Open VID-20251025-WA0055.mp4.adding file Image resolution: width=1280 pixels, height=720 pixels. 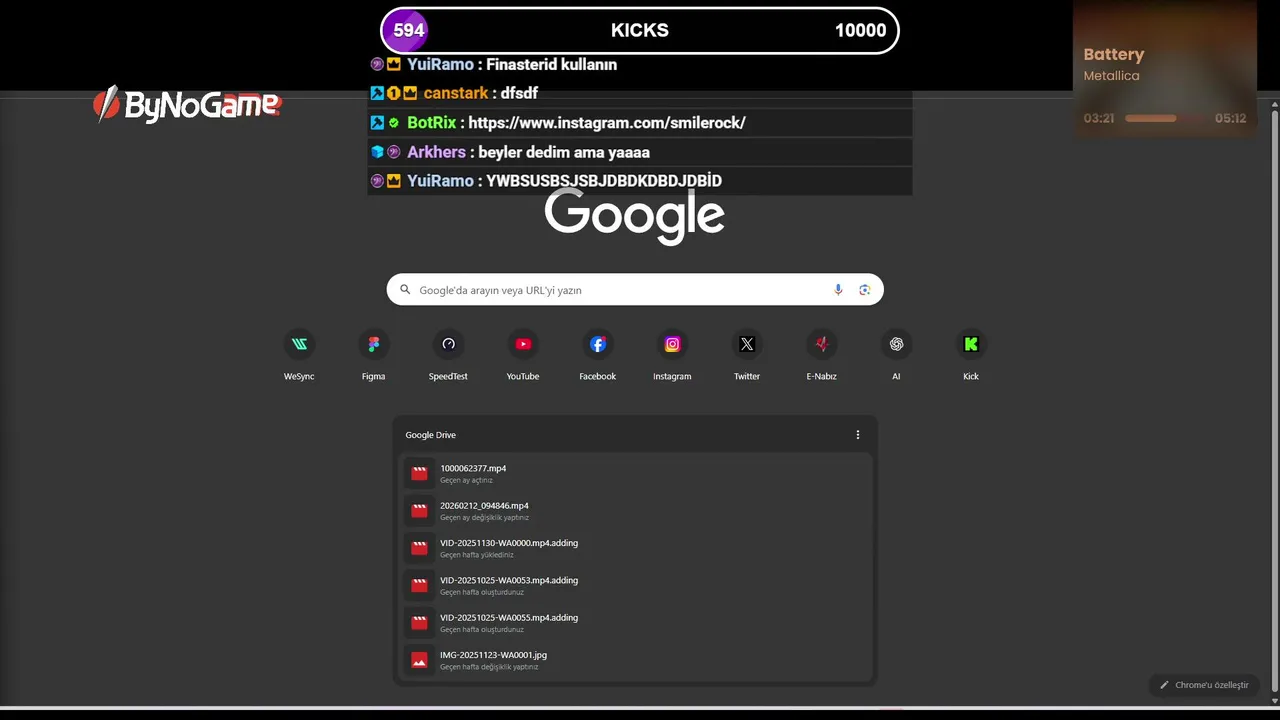635,622
